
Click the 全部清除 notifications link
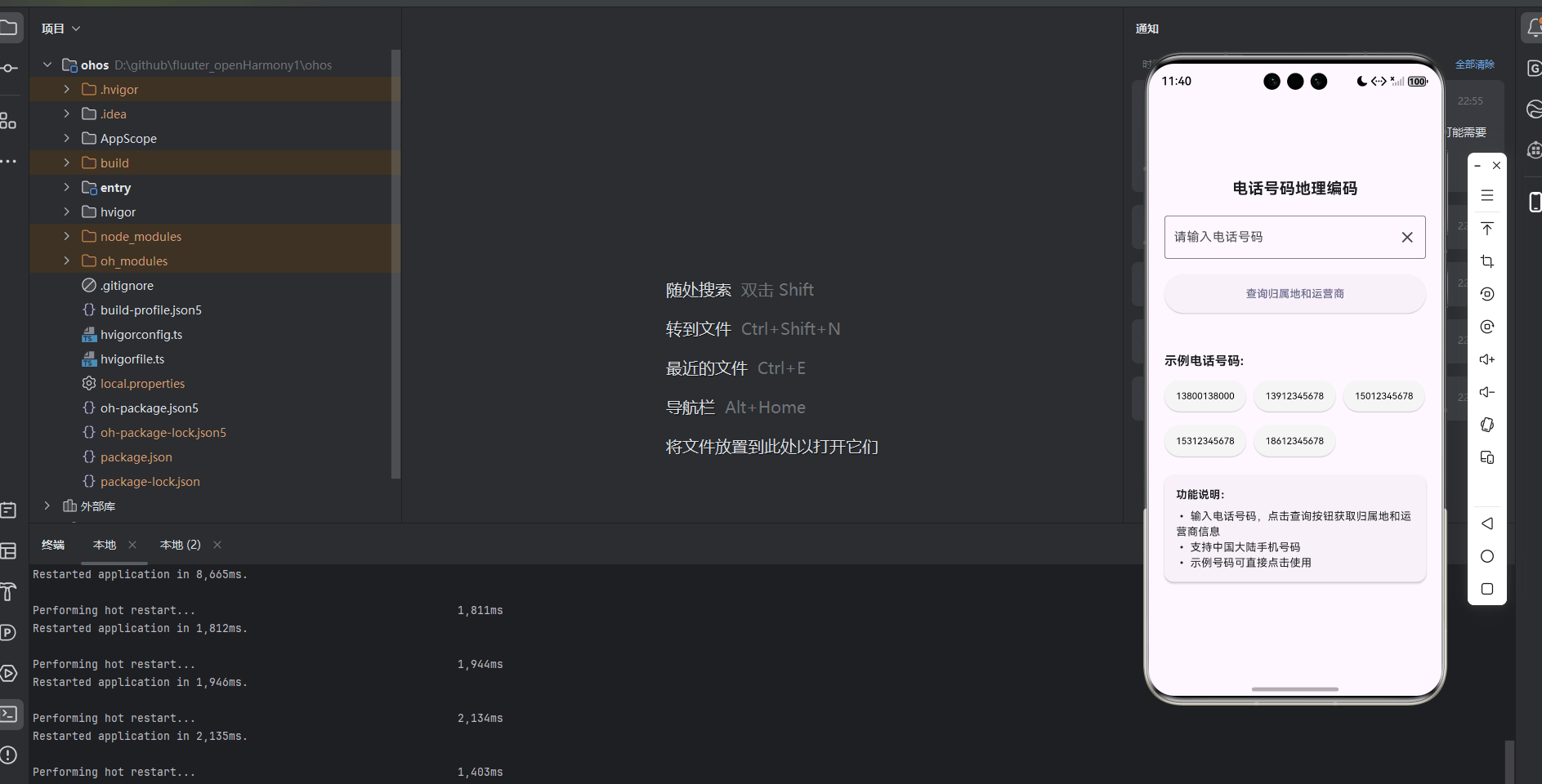[1475, 64]
